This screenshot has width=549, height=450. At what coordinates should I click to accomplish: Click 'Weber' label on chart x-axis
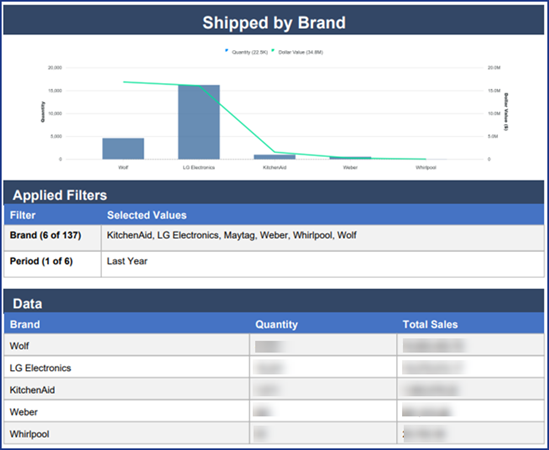click(x=350, y=167)
